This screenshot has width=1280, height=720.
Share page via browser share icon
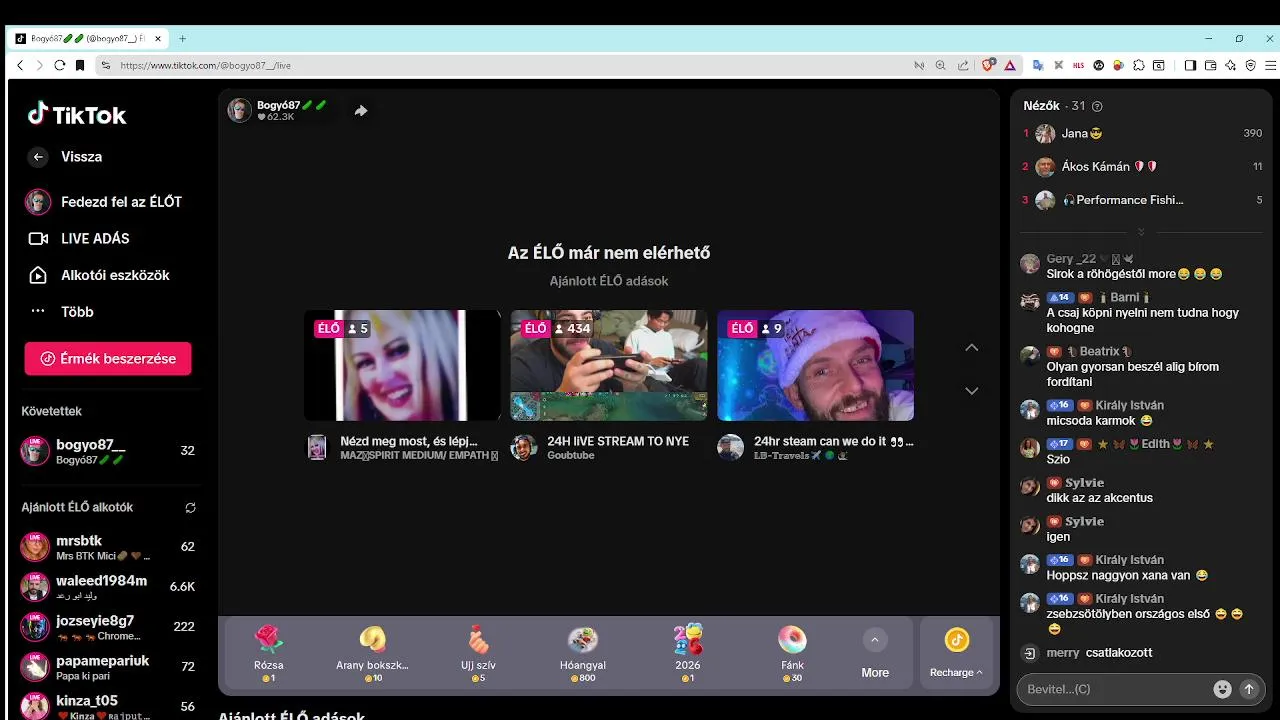(963, 65)
